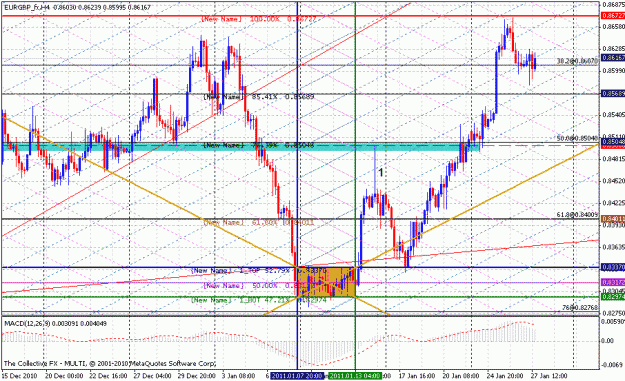This screenshot has height=381, width=625.
Task: Click the 85.41% 0.85689 Fibonacci label
Action: tap(259, 97)
